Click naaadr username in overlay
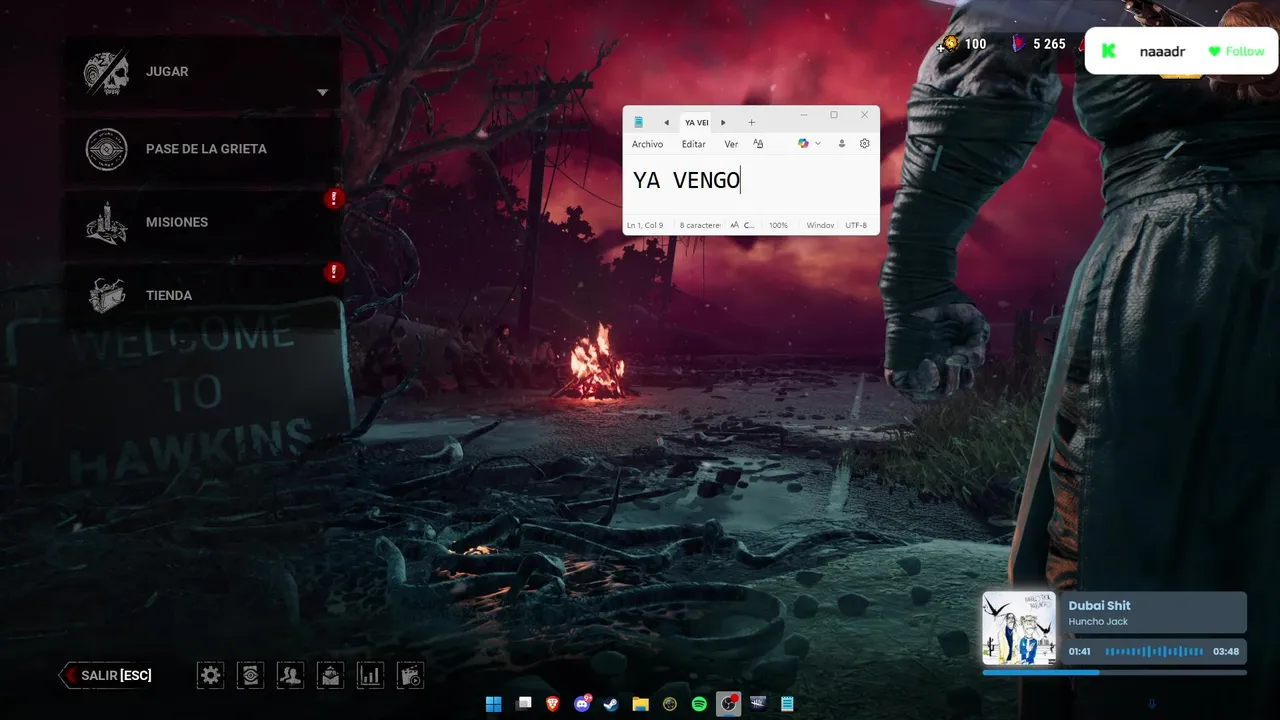Screen dimensions: 1280x720 coord(1162,51)
